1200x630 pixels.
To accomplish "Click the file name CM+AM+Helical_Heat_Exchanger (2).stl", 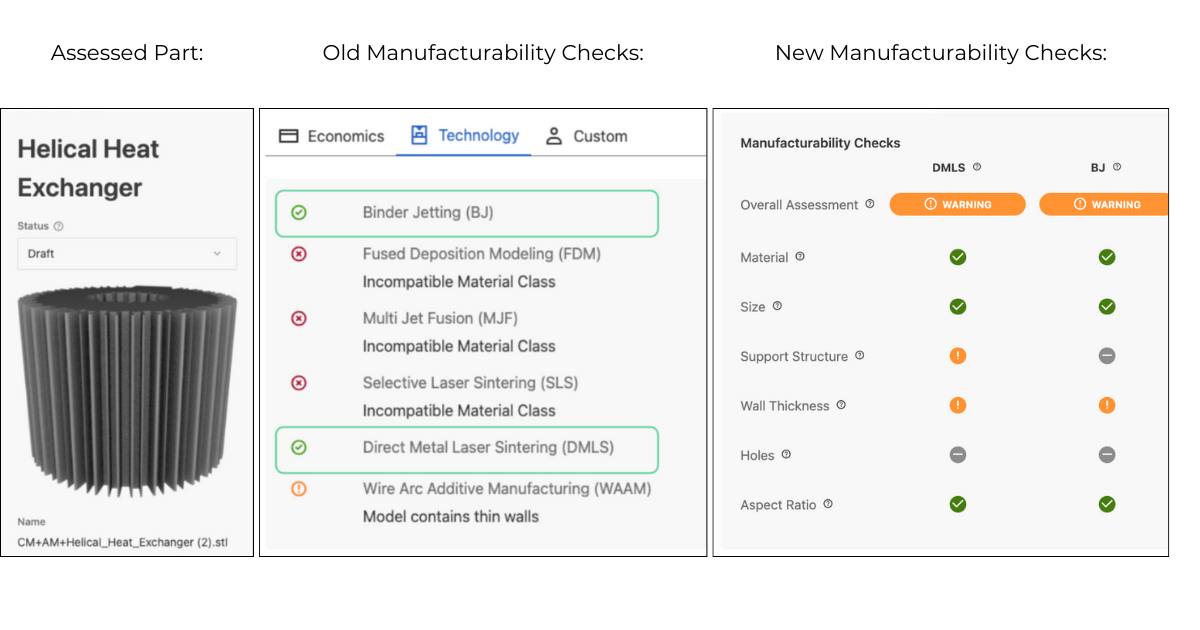I will 122,543.
